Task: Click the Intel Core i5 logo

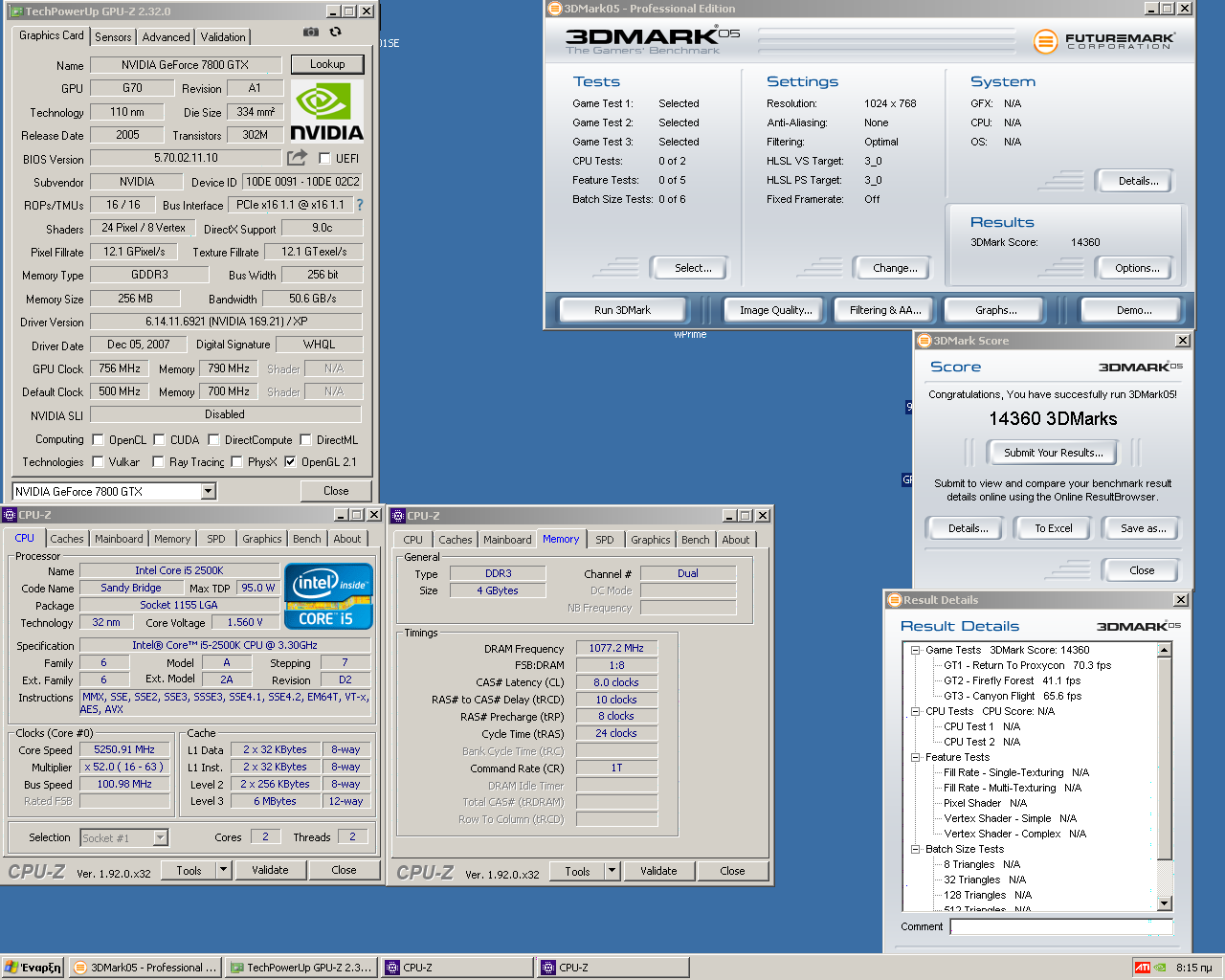Action: 328,596
